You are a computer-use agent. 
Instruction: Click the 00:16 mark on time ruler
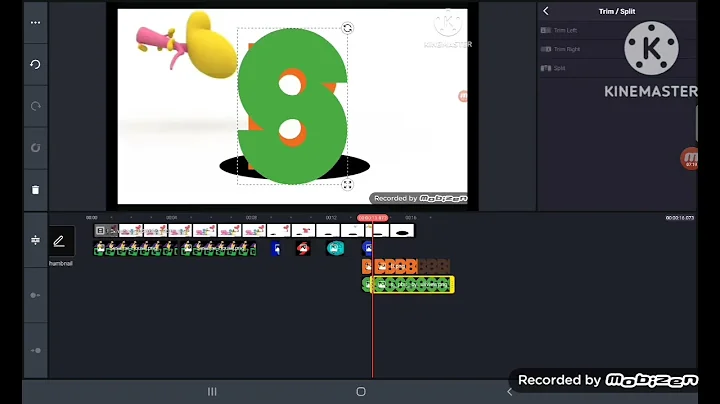(411, 218)
